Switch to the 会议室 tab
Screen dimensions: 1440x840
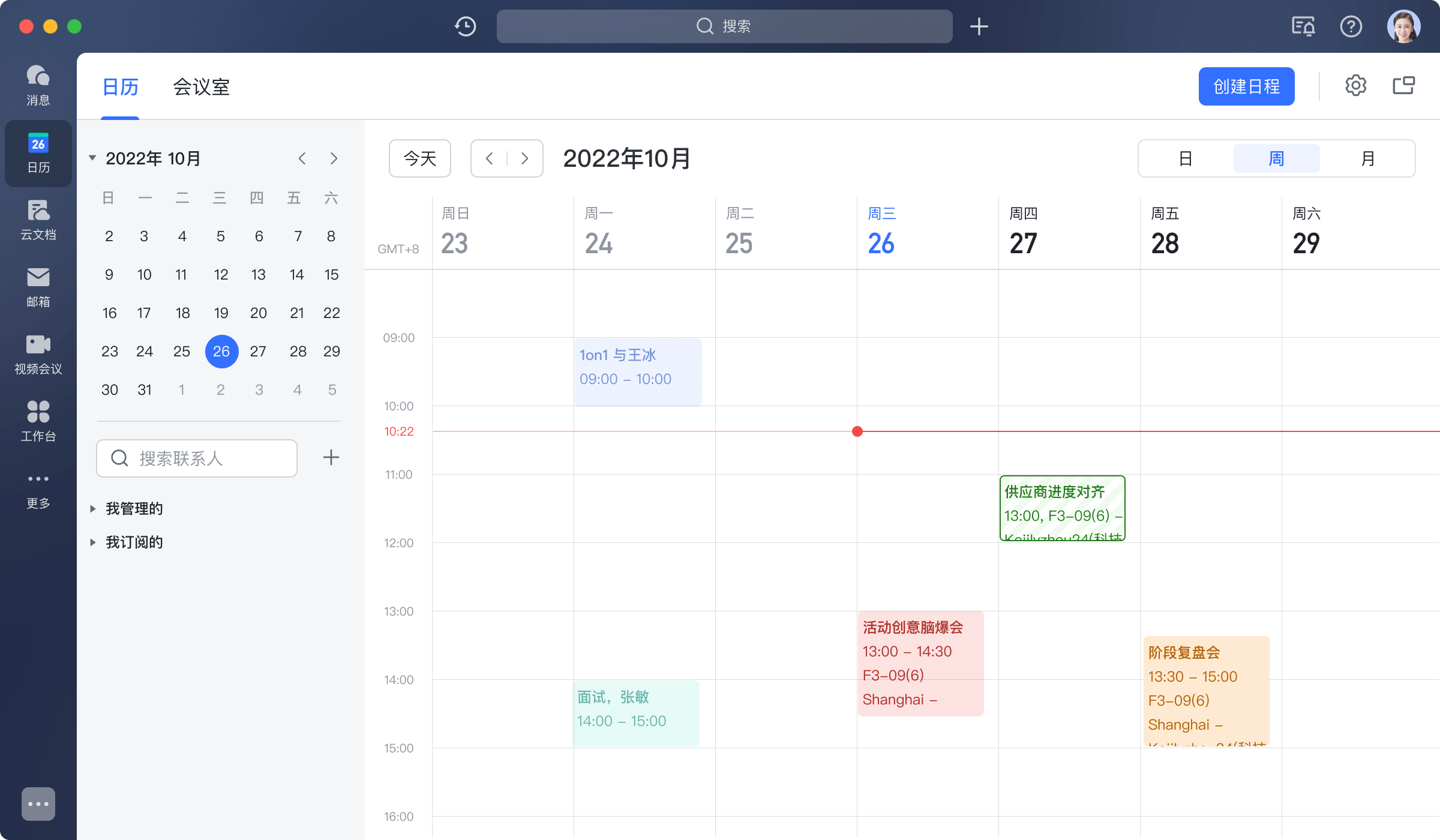pos(201,87)
